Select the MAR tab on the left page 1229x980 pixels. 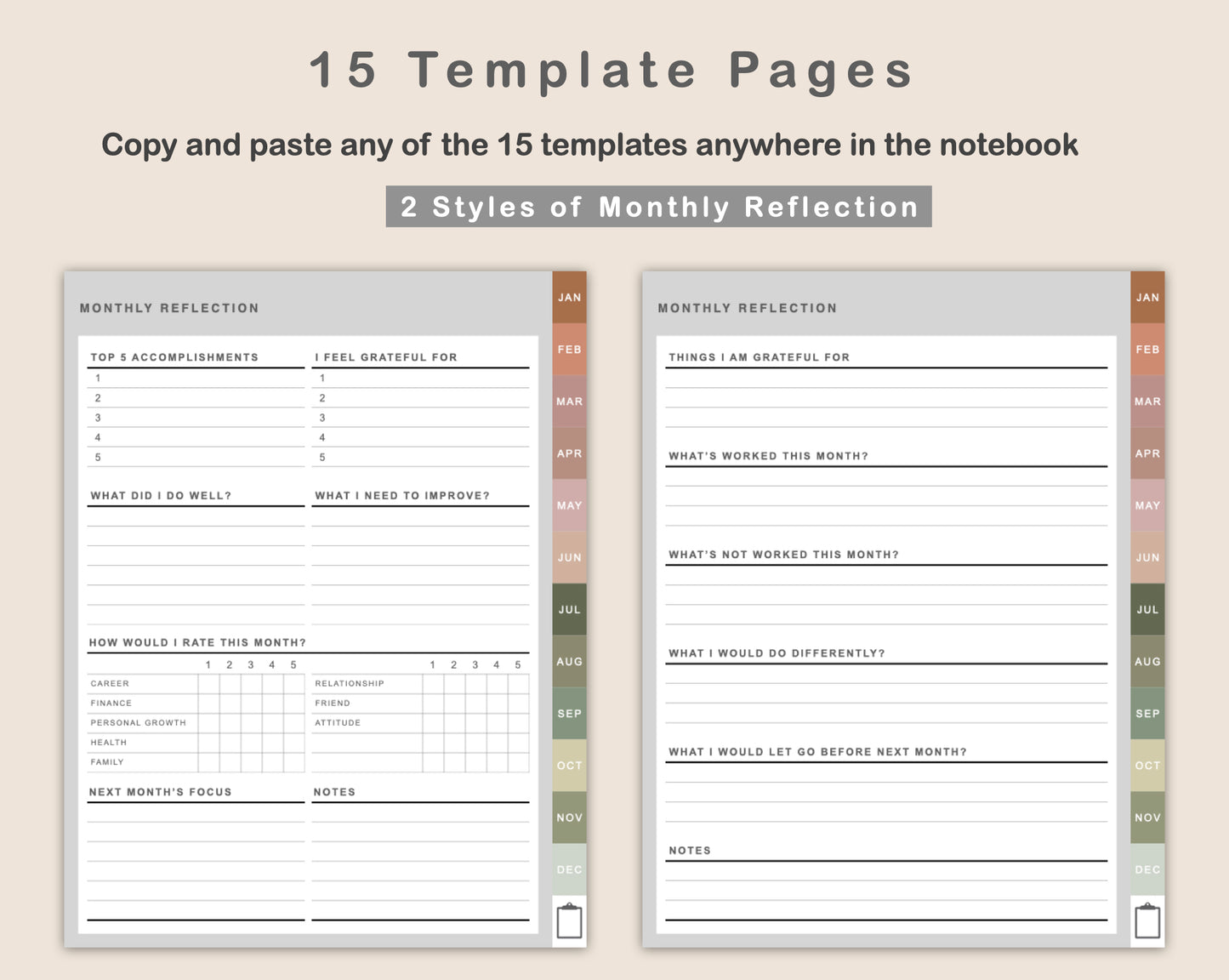tap(569, 402)
